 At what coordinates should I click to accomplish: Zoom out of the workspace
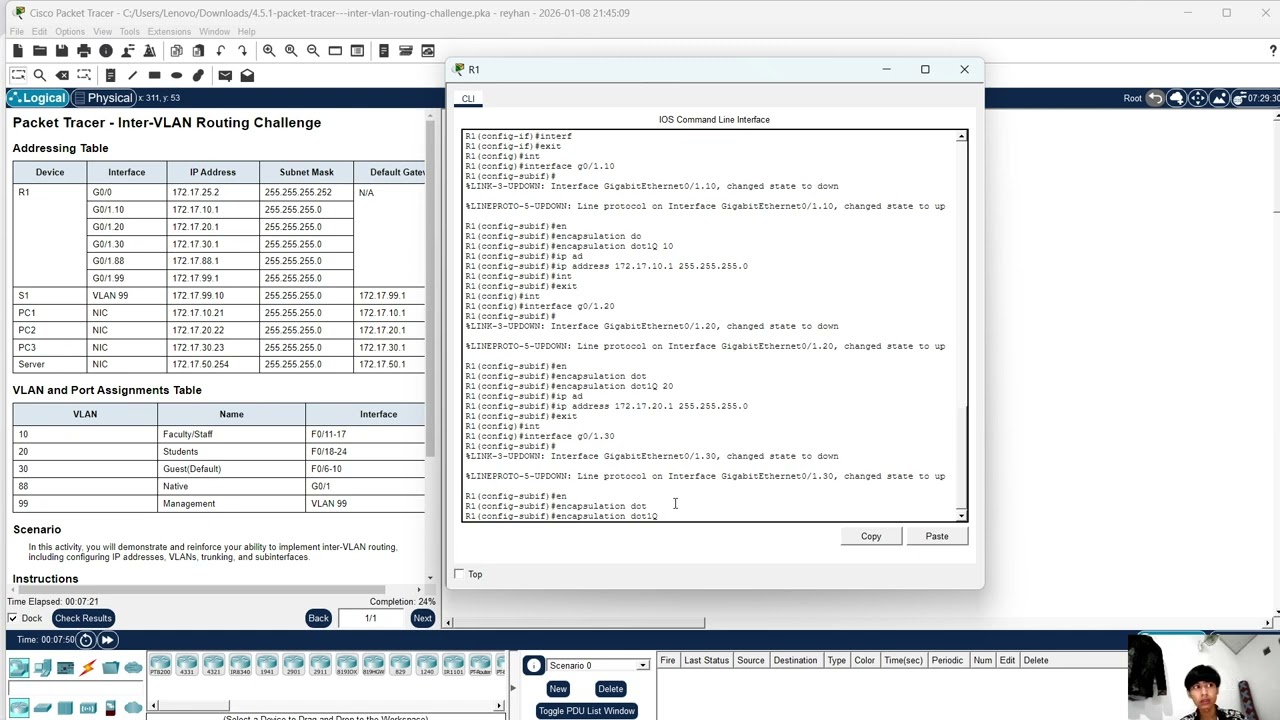pyautogui.click(x=313, y=51)
